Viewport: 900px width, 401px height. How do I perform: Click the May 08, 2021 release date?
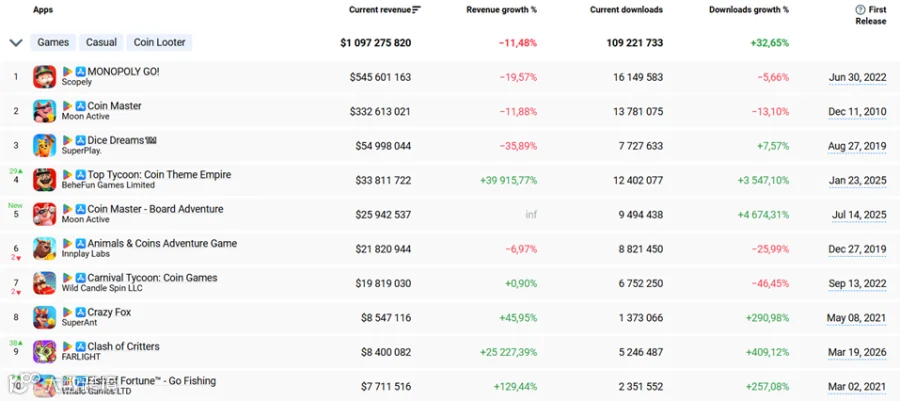click(856, 318)
